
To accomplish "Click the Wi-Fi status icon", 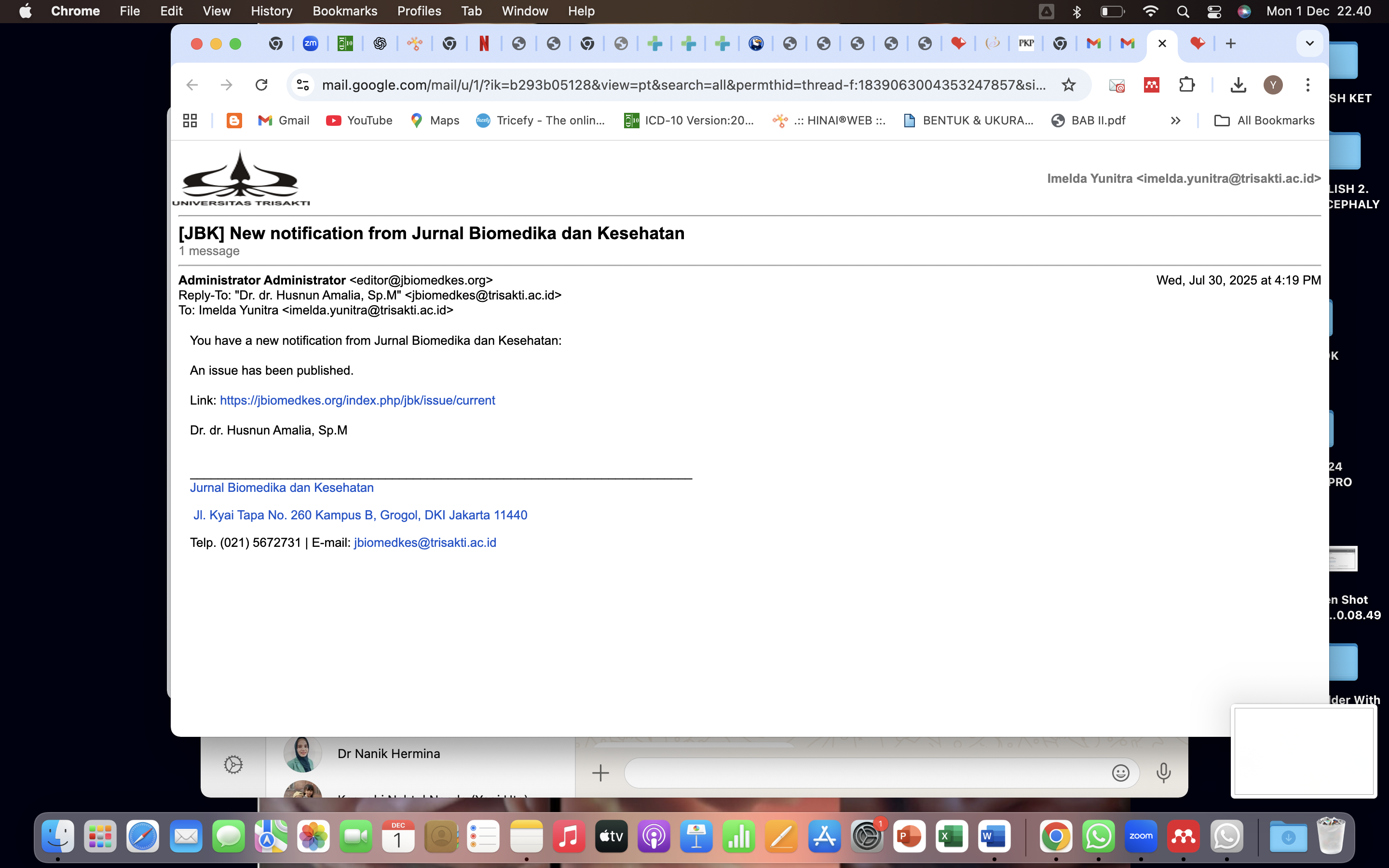I will (1150, 12).
